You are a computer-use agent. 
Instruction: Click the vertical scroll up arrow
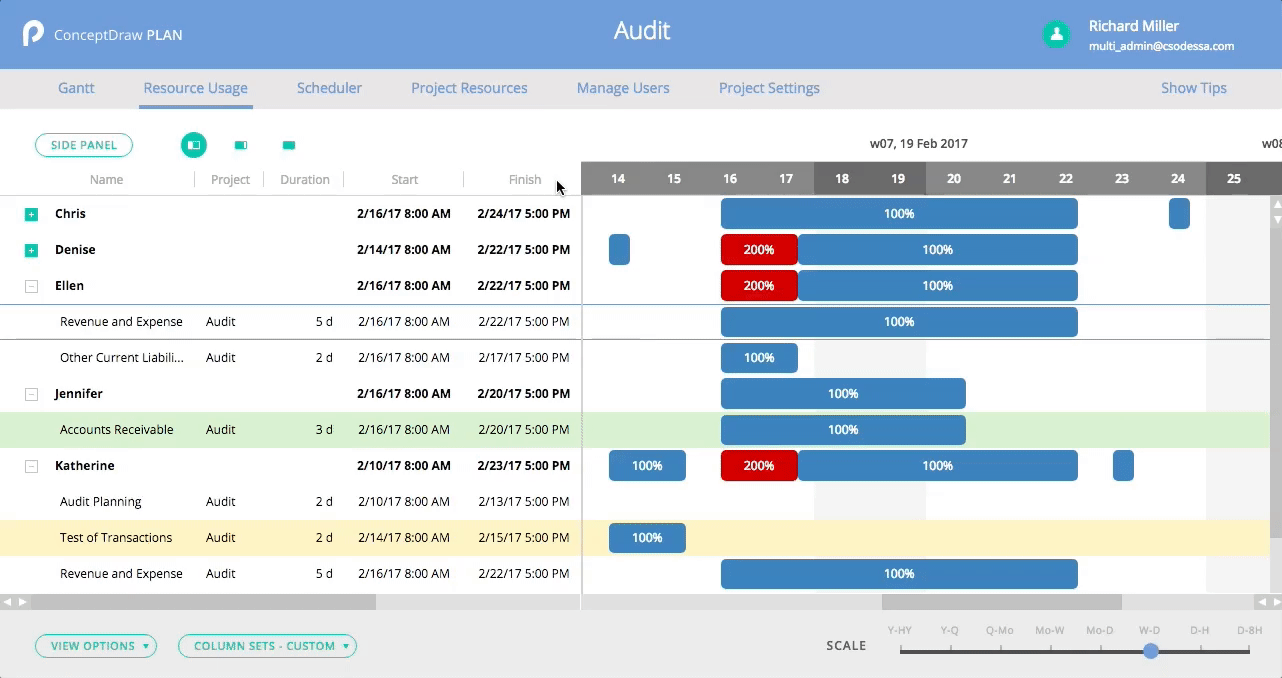(1276, 203)
